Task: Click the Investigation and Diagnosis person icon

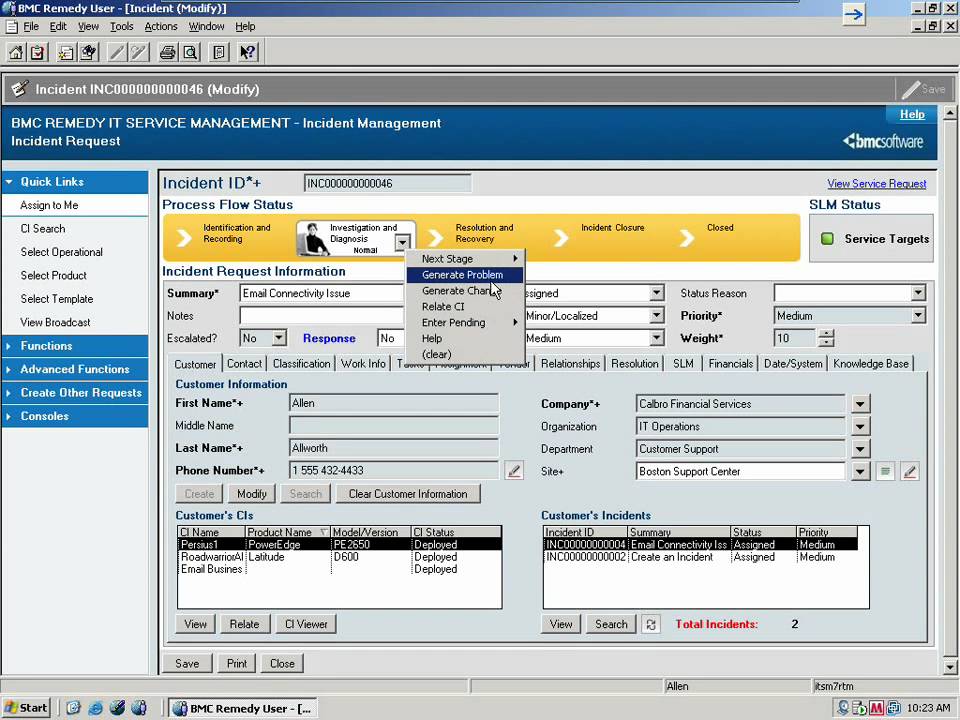Action: pyautogui.click(x=315, y=239)
